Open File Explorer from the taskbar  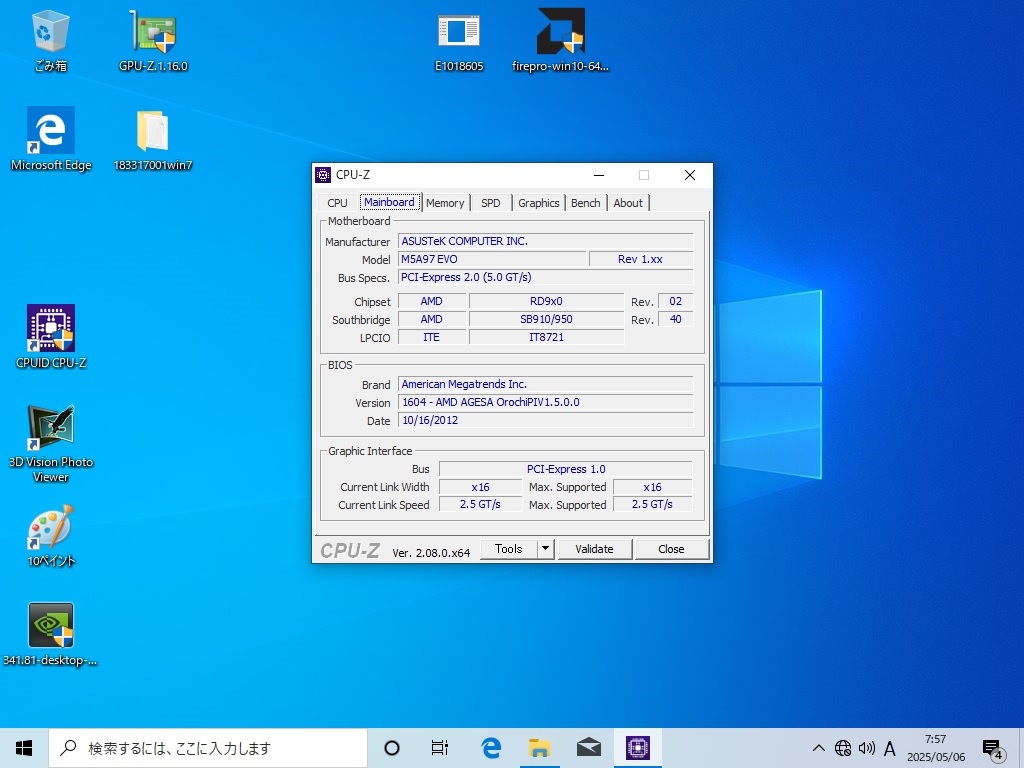tap(539, 748)
